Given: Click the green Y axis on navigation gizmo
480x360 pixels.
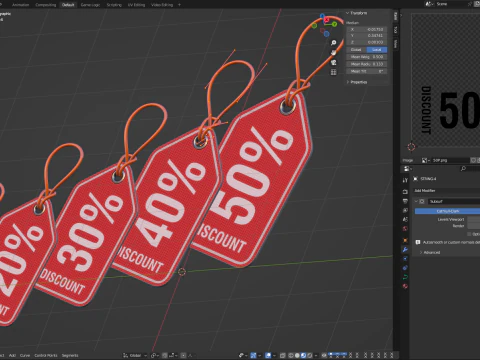Looking at the screenshot, I should tap(334, 24).
